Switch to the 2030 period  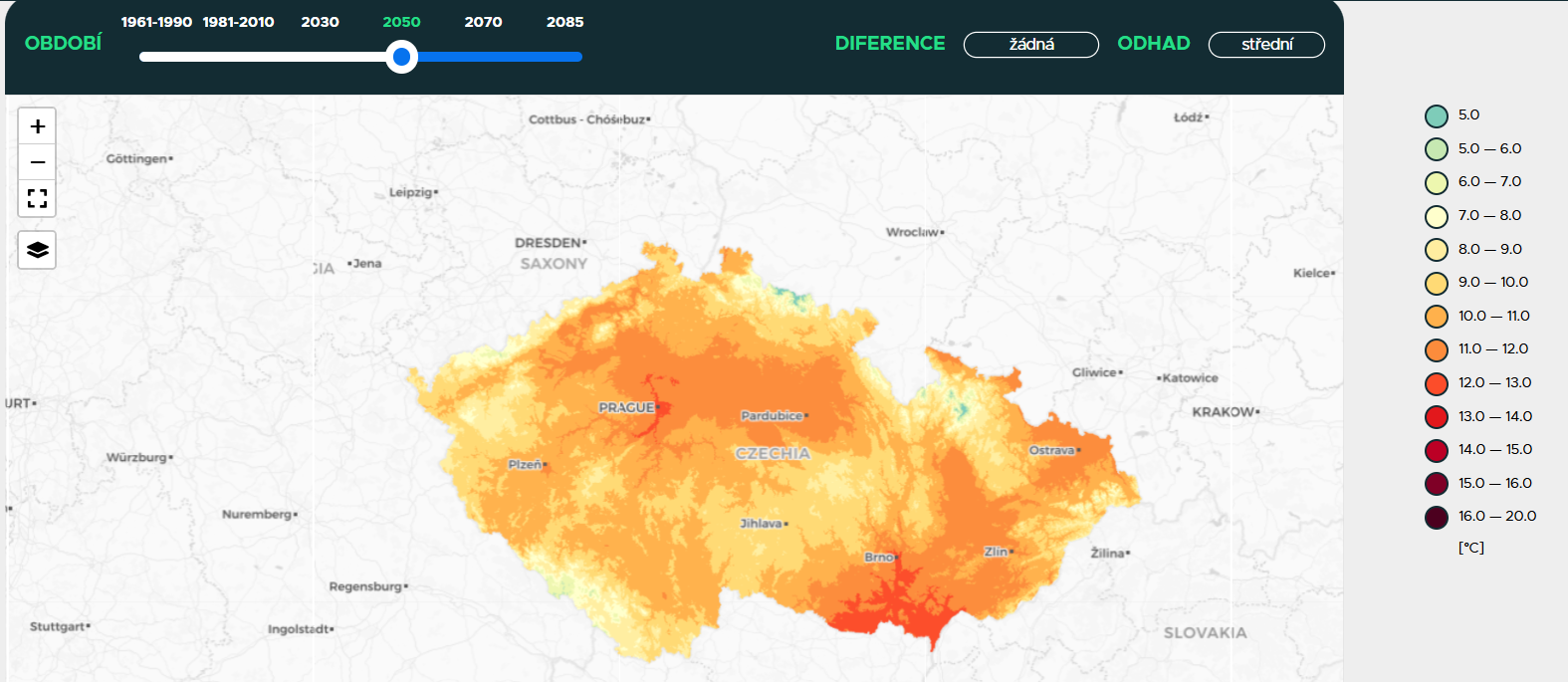(320, 22)
